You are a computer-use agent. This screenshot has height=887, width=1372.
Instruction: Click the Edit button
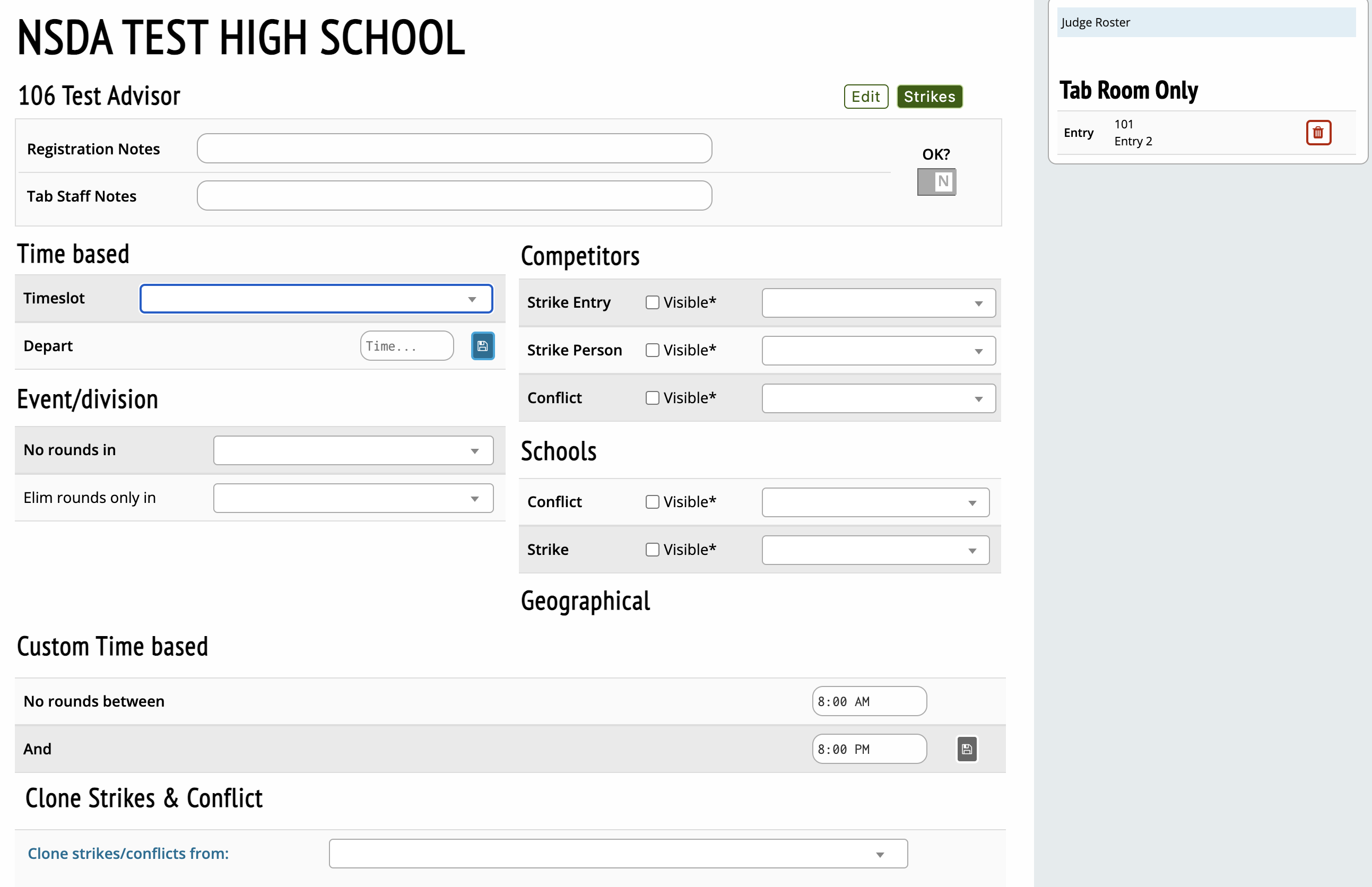click(865, 97)
